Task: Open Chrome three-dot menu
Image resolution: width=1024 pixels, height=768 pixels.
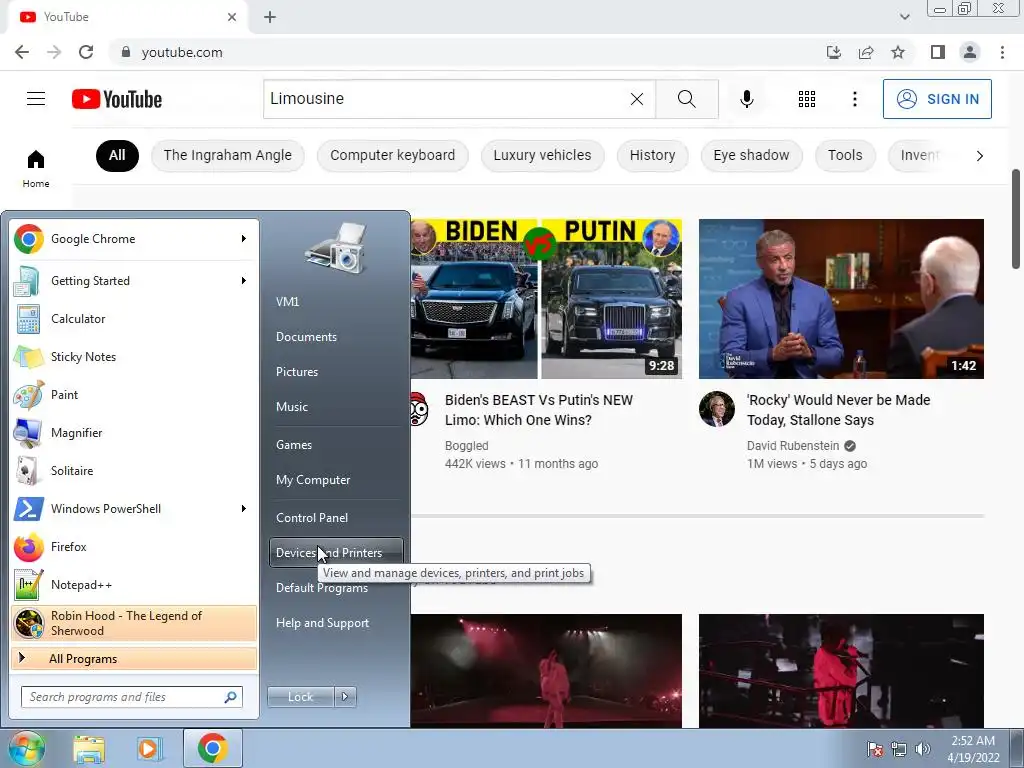Action: click(x=1002, y=52)
